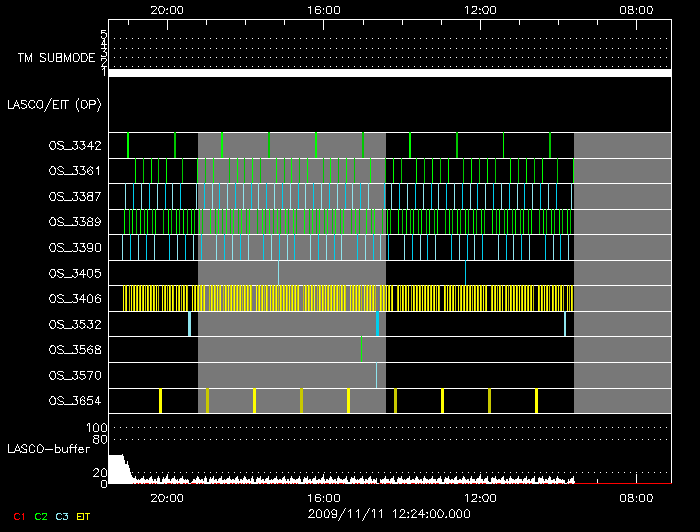Select the 20:00 label on top axis

[x=166, y=10]
